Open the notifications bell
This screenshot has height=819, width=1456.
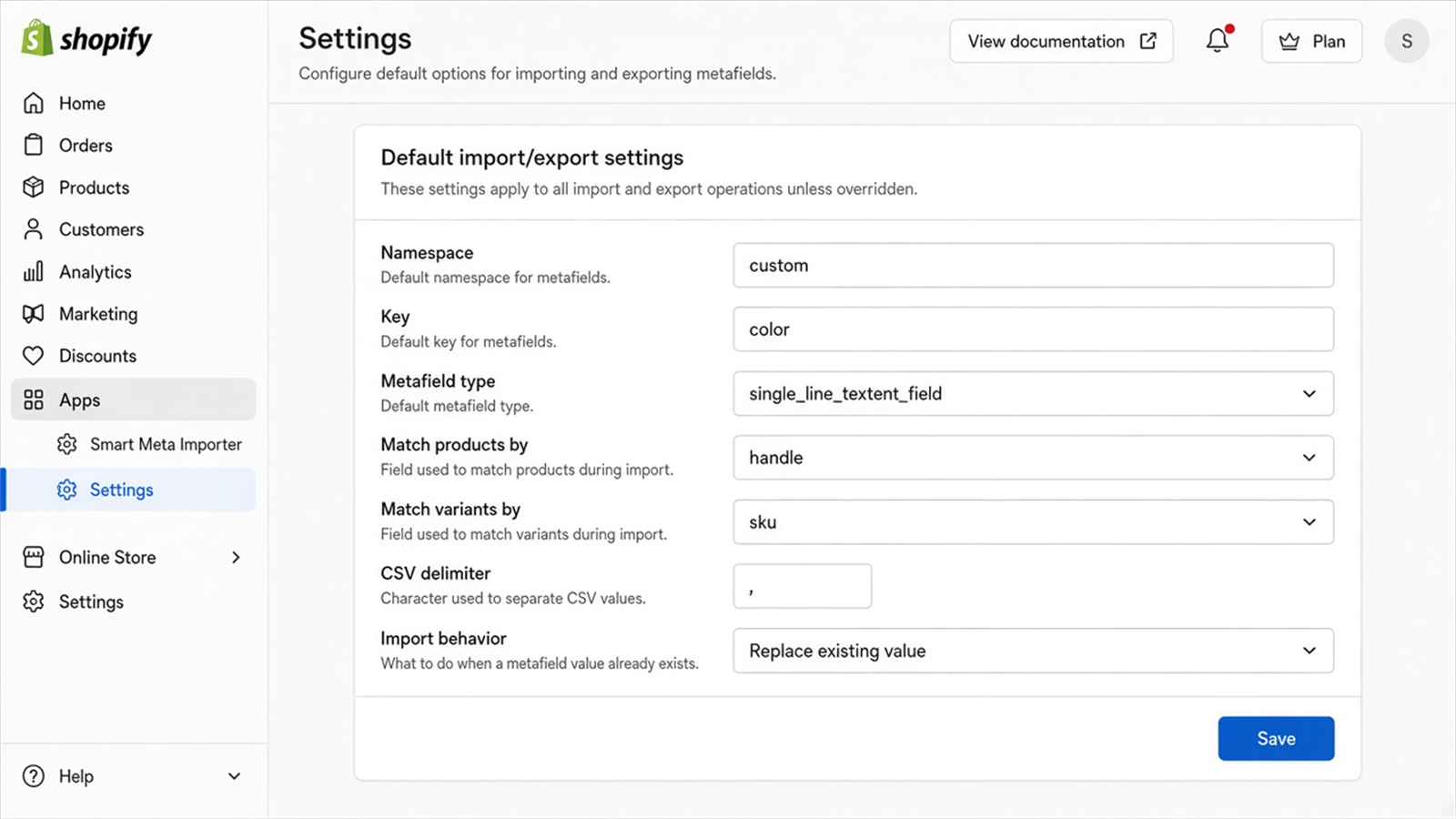[1218, 41]
